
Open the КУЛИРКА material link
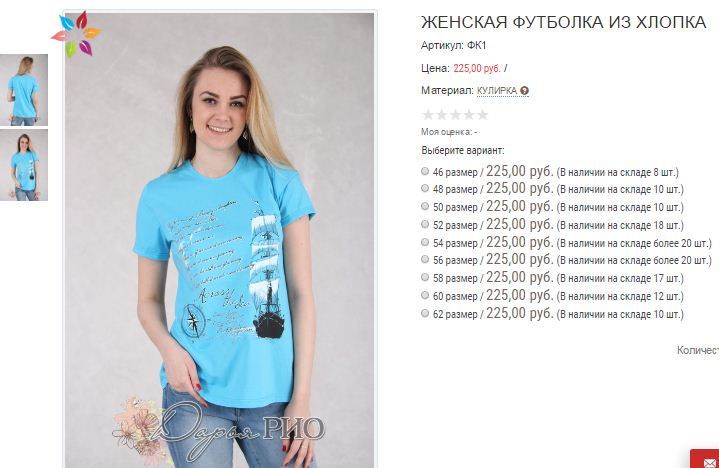(497, 91)
